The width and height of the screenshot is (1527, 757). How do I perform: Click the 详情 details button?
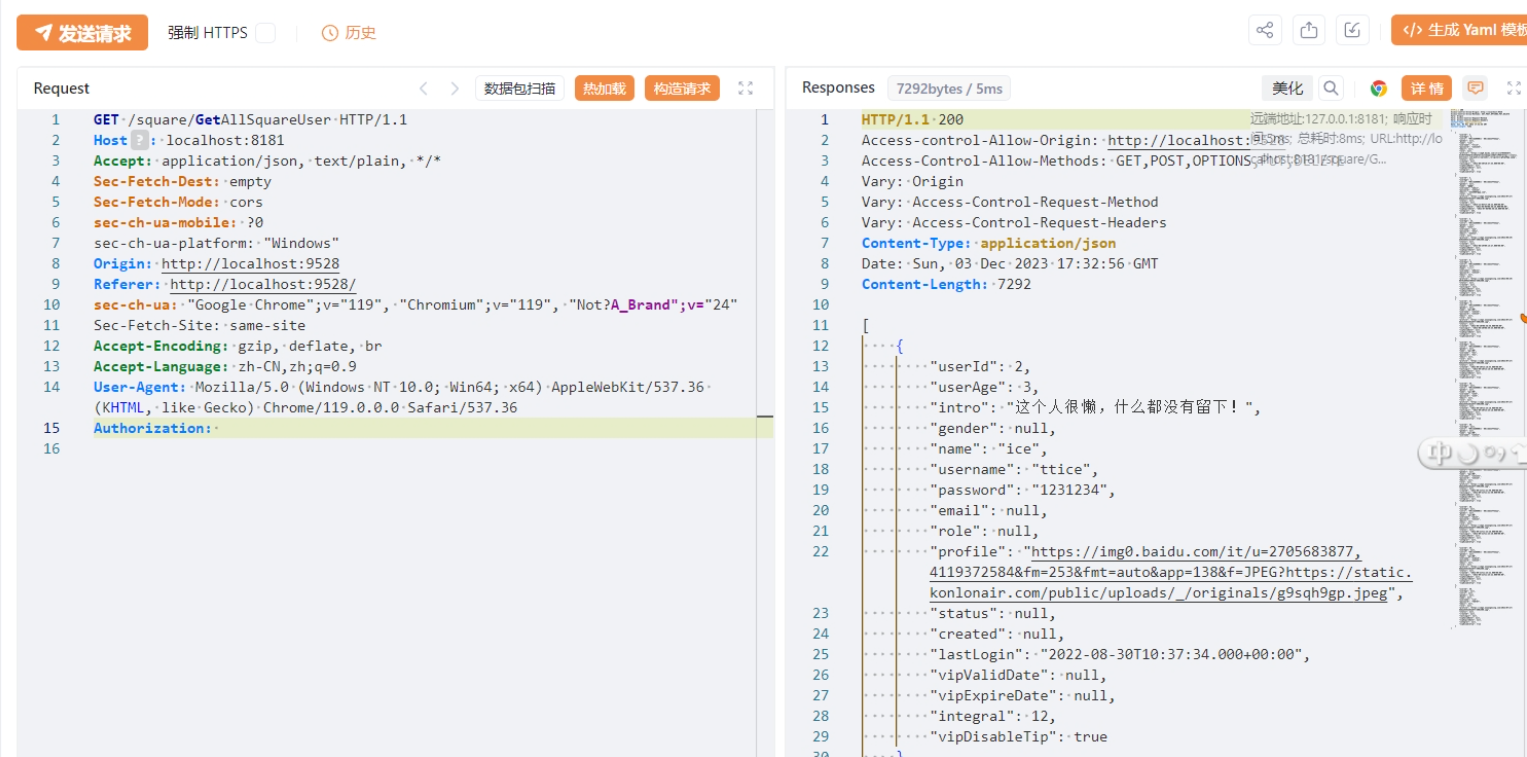click(x=1426, y=88)
